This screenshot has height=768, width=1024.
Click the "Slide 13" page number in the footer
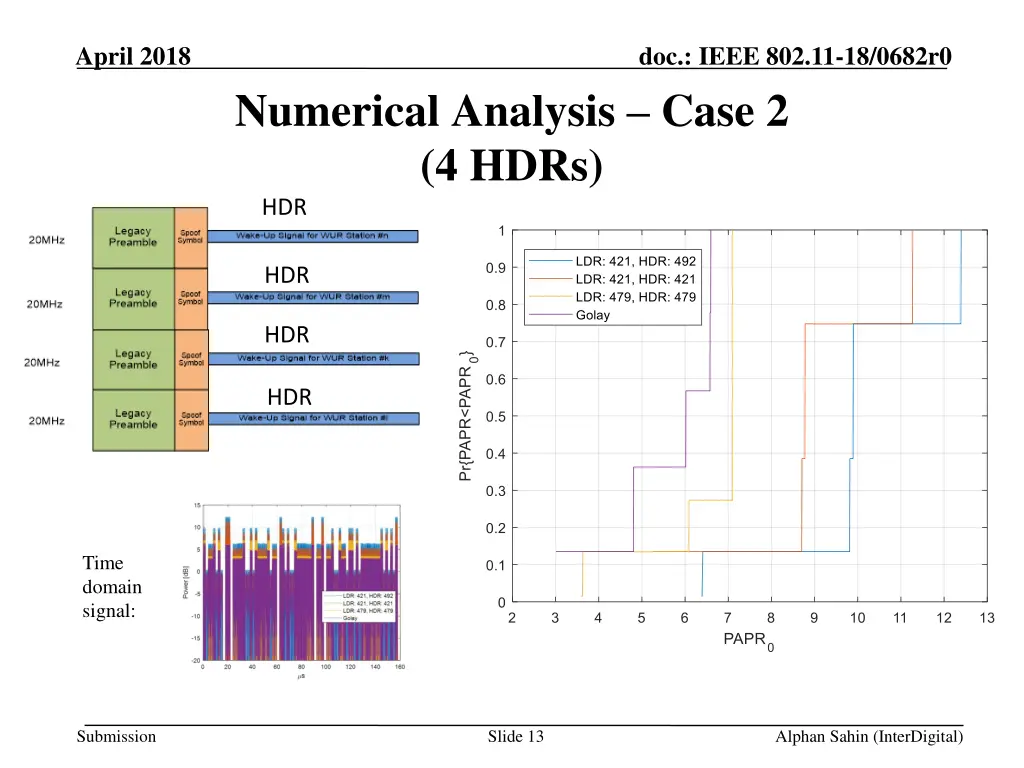click(515, 737)
